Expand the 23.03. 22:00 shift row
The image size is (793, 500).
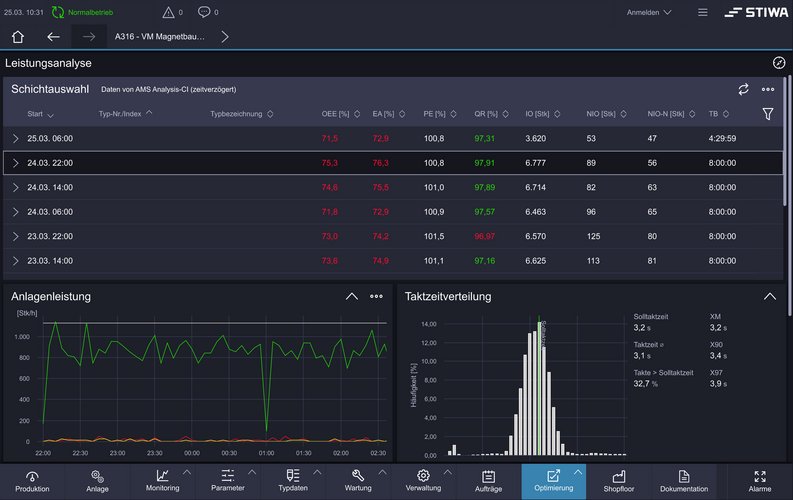click(16, 236)
